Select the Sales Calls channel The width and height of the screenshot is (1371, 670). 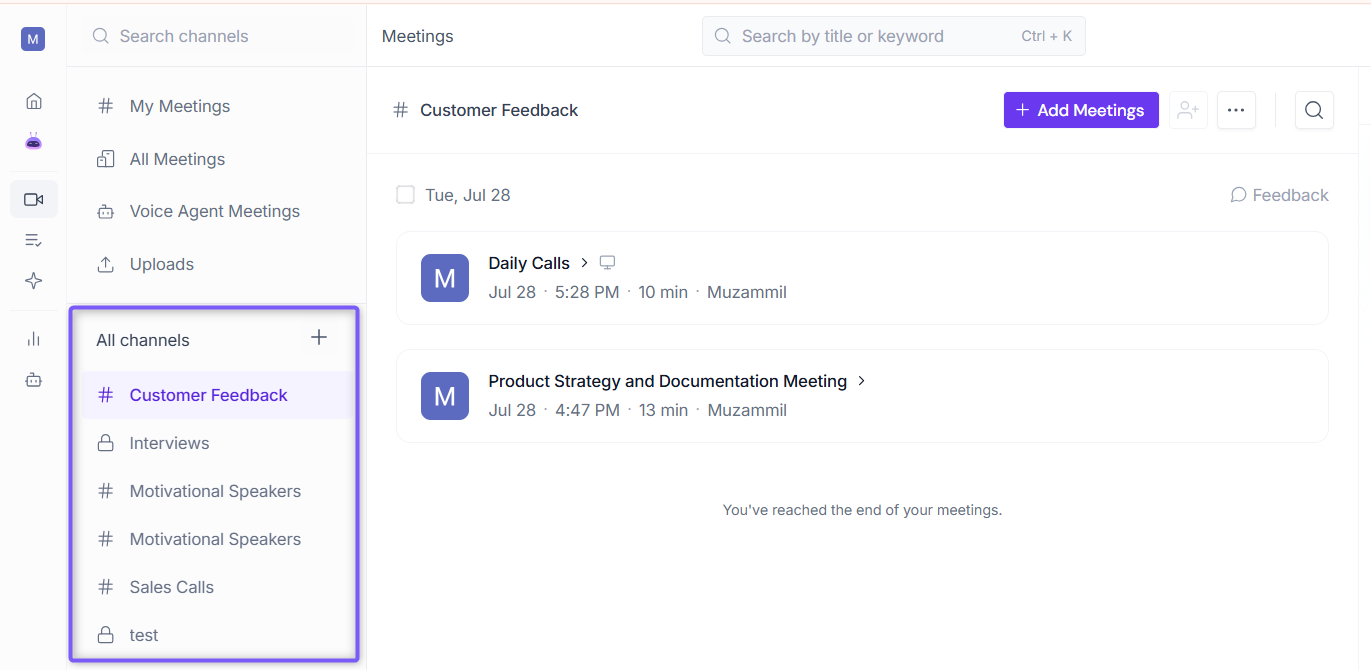tap(216, 587)
